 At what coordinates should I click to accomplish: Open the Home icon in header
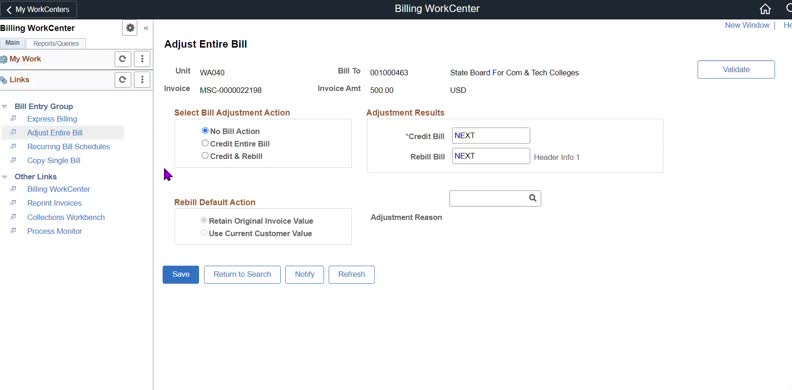coord(765,9)
